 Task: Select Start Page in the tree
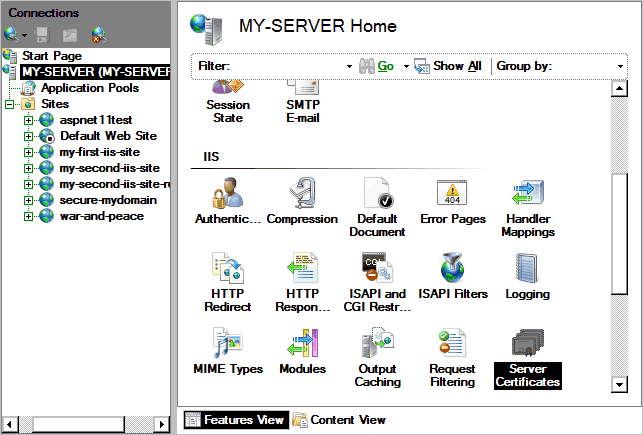point(52,56)
